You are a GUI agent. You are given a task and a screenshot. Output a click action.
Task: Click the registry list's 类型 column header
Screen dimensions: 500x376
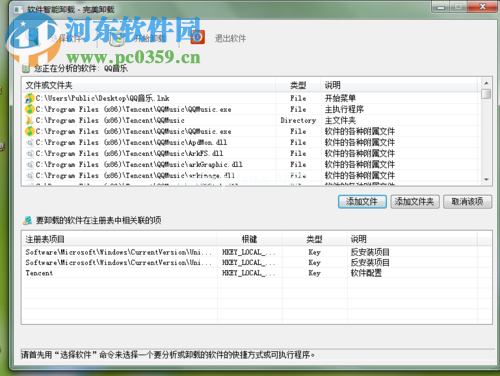click(314, 239)
